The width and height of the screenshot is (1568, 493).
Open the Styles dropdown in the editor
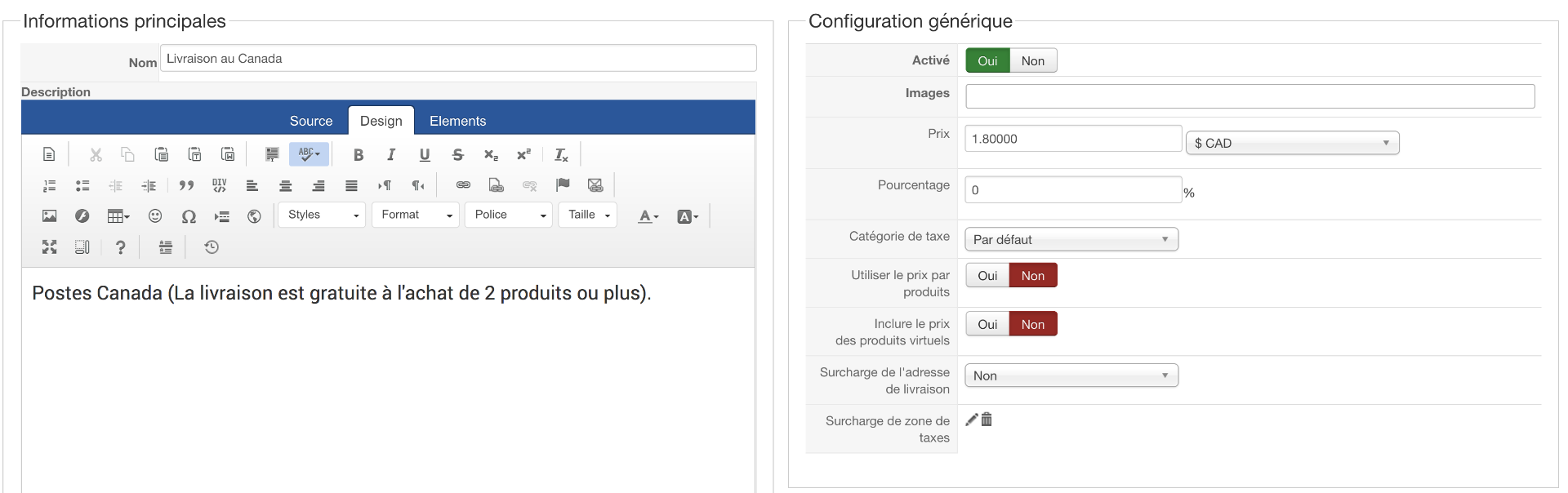pyautogui.click(x=322, y=215)
